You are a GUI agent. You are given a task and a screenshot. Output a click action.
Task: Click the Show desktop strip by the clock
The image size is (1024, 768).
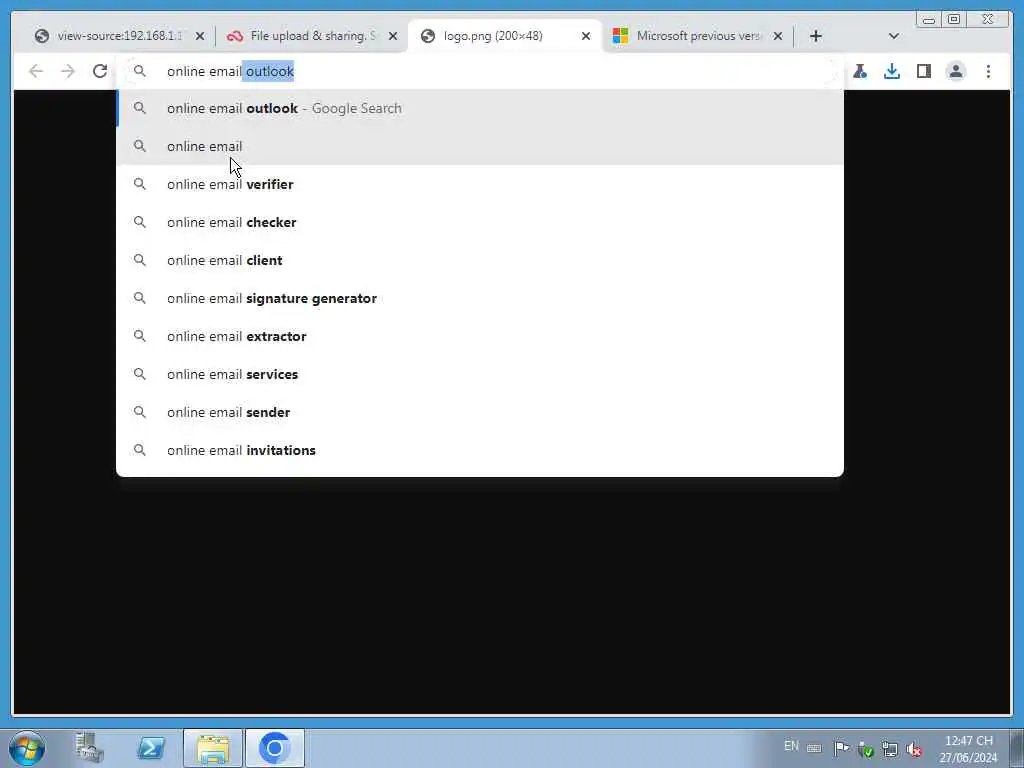(x=1017, y=748)
